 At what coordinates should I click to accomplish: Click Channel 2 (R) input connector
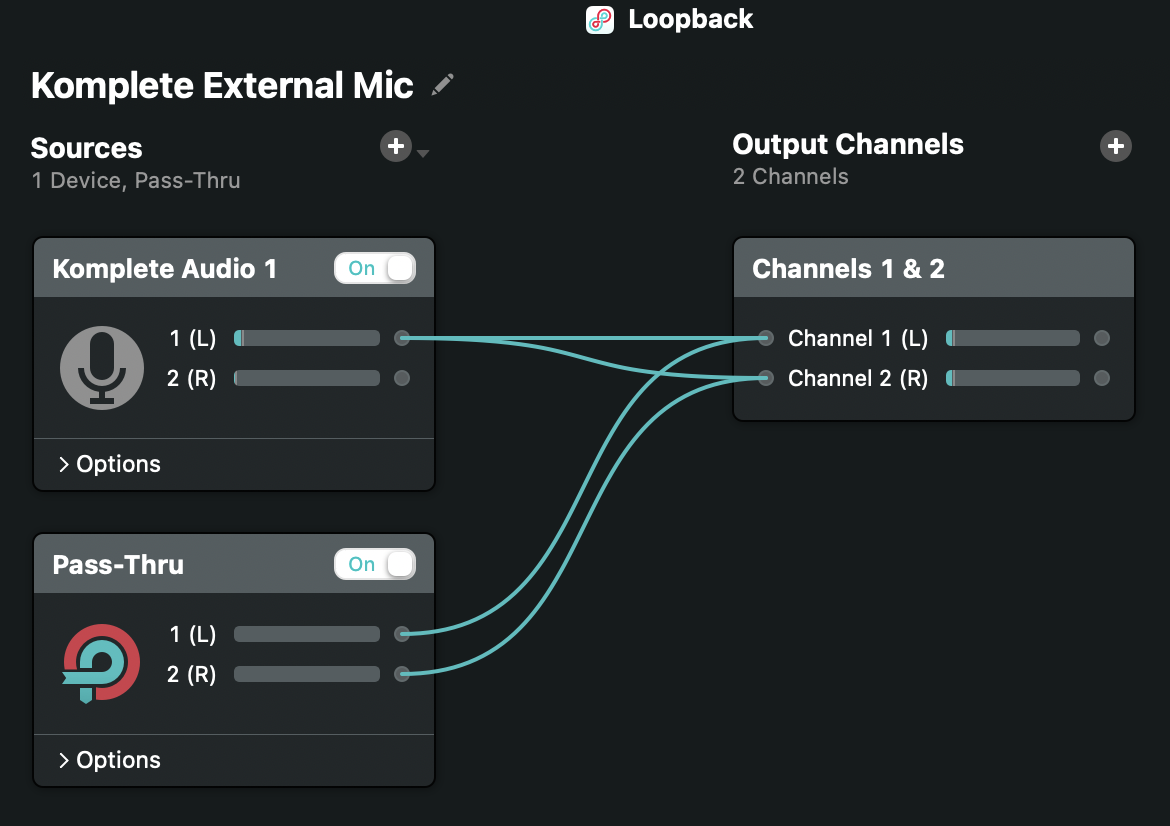[766, 378]
